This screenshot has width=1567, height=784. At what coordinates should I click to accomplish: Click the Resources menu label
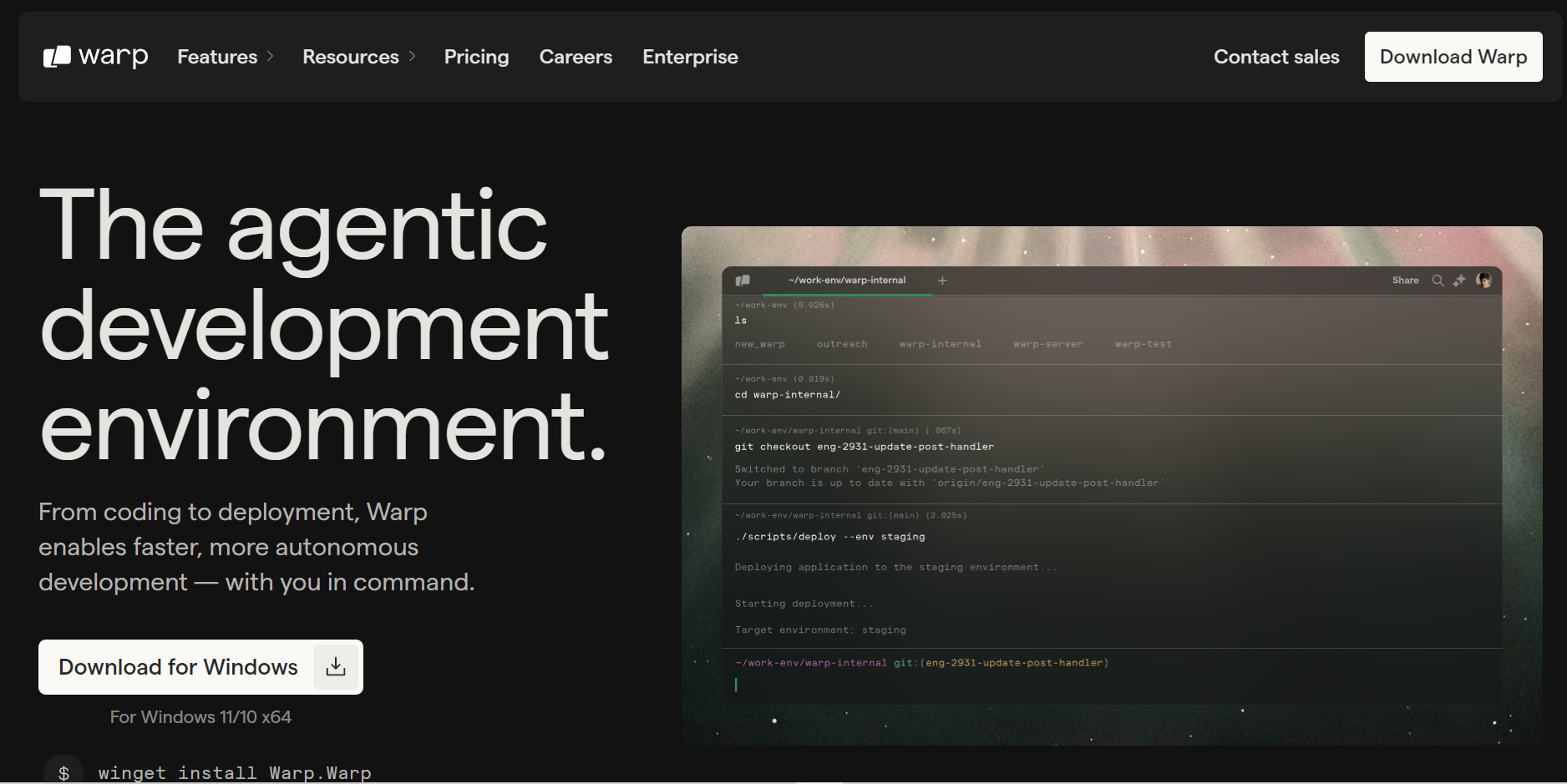tap(351, 57)
